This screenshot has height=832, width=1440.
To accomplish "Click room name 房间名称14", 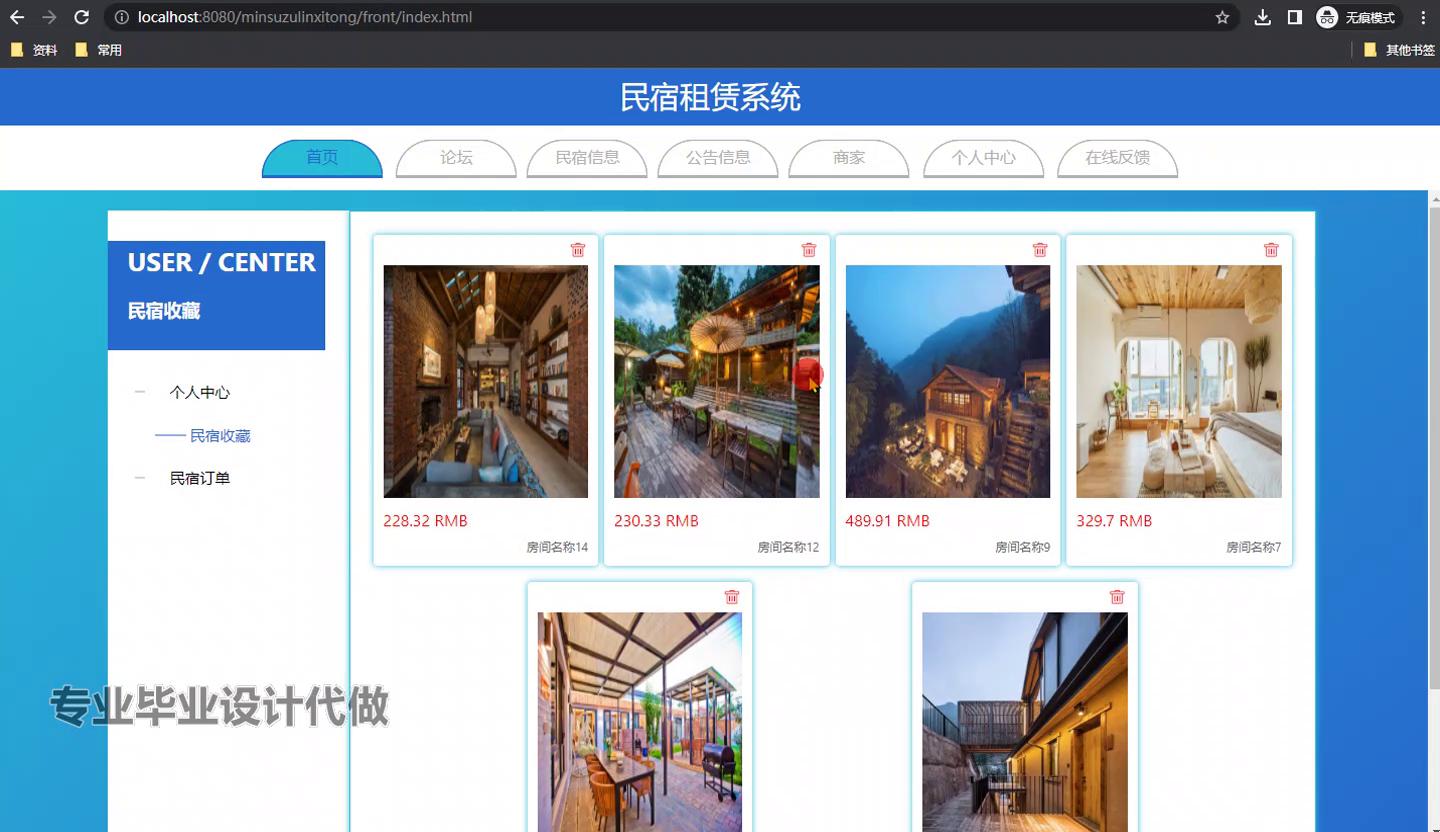I will (x=557, y=547).
